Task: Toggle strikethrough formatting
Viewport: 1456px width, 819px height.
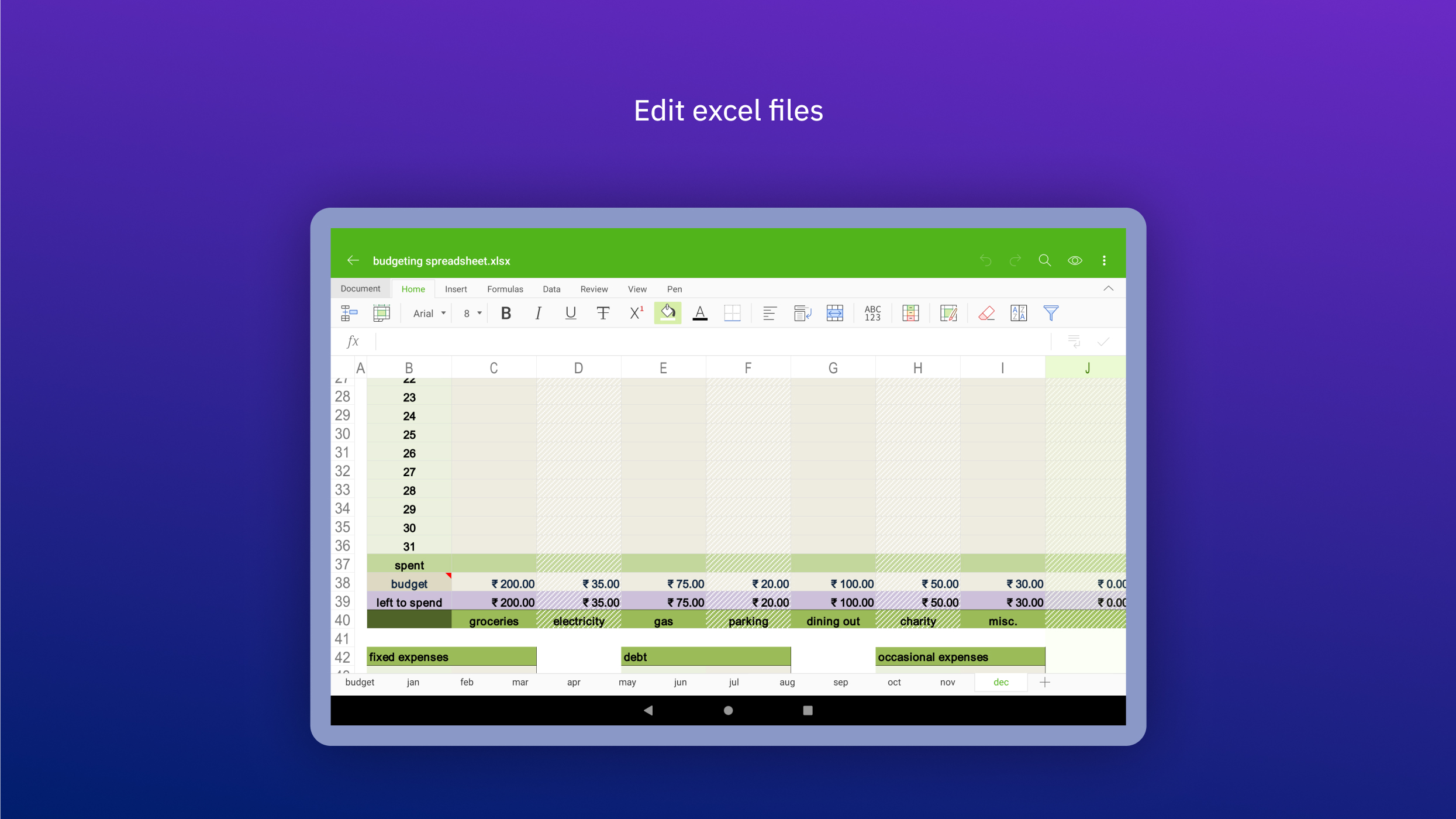Action: [603, 314]
